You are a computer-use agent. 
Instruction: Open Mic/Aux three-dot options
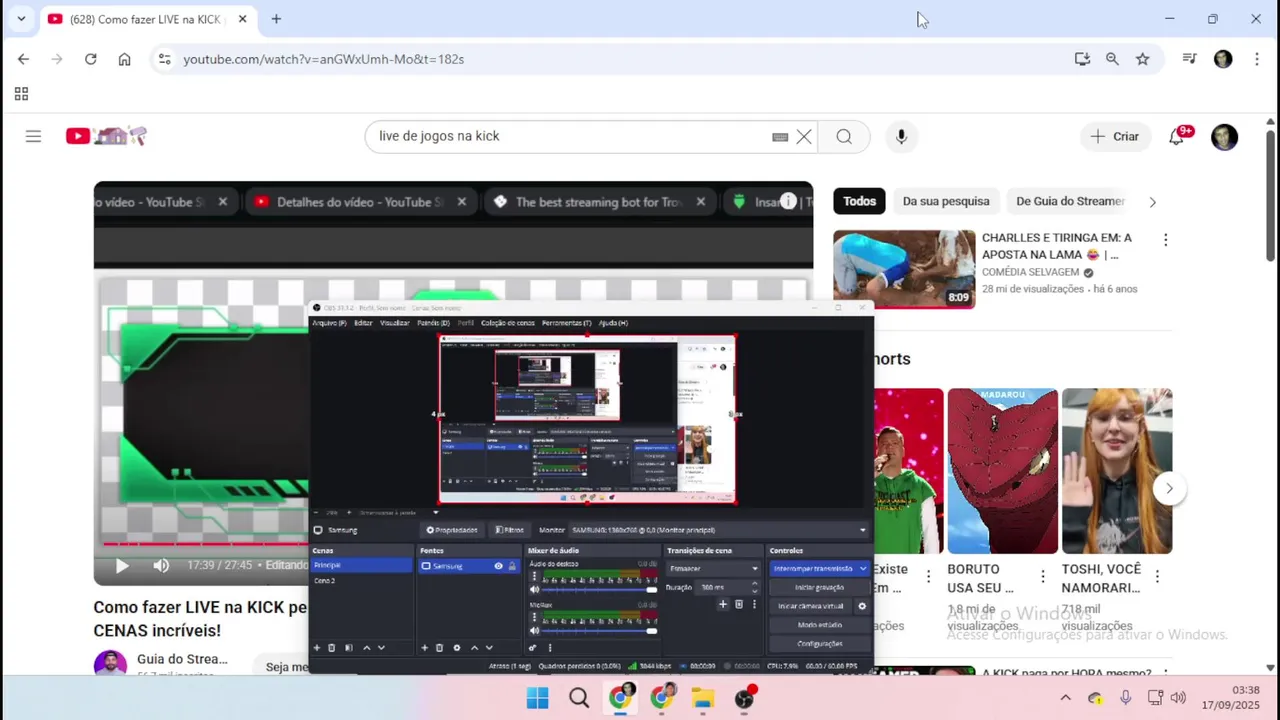click(x=534, y=617)
